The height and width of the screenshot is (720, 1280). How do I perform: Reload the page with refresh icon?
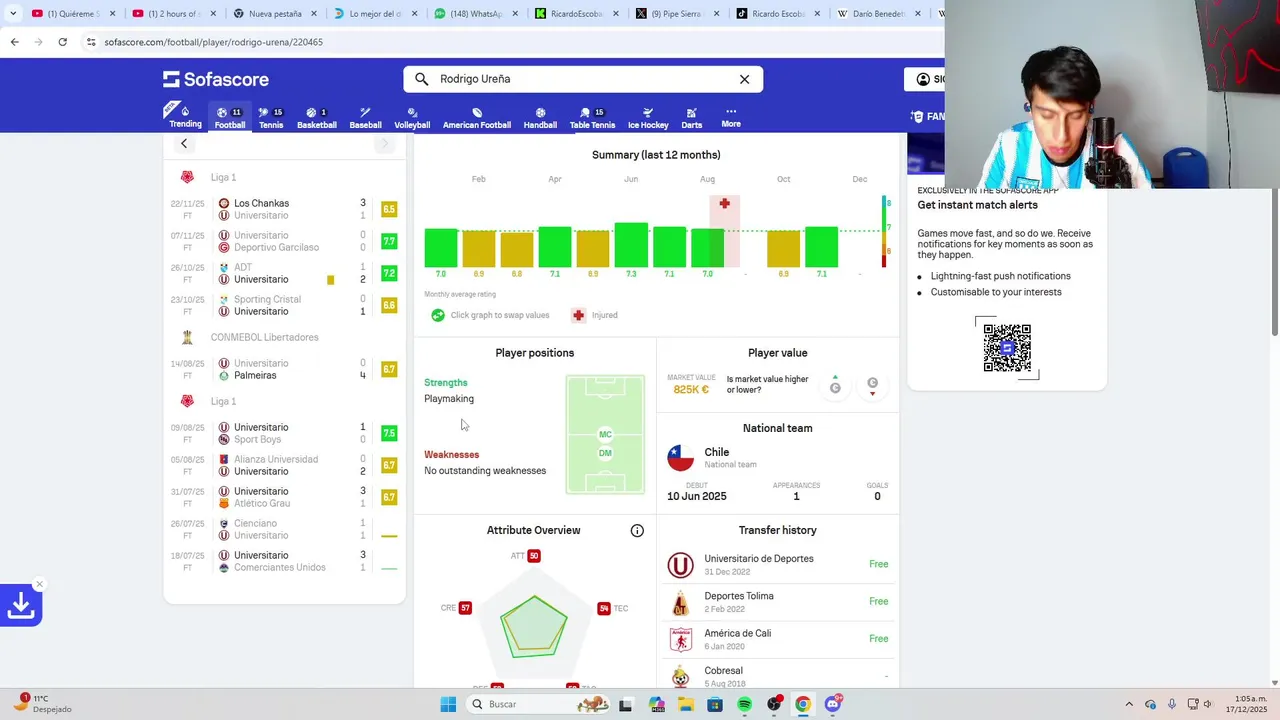pos(62,42)
